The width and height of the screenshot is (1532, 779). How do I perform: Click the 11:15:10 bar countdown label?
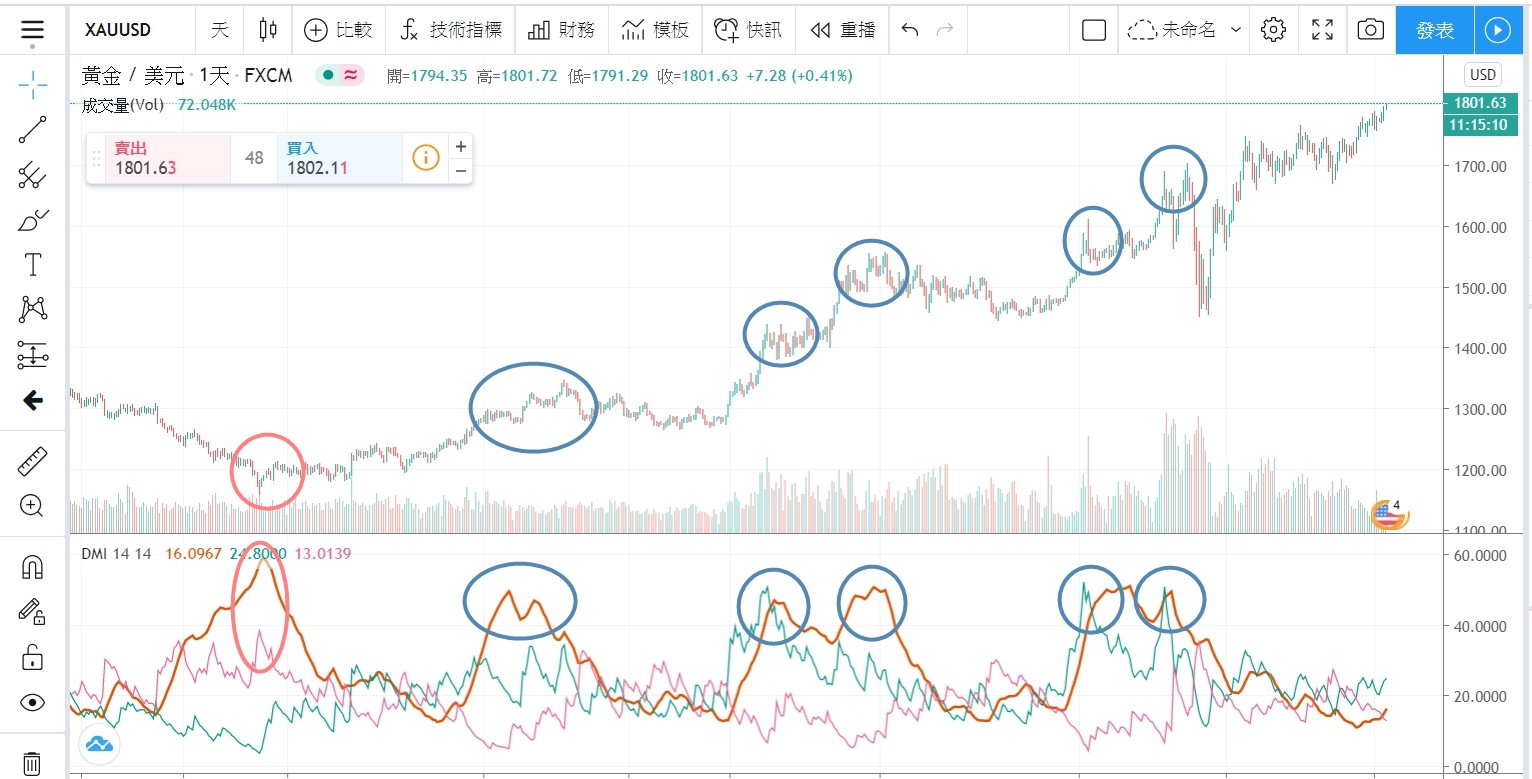tap(1481, 125)
